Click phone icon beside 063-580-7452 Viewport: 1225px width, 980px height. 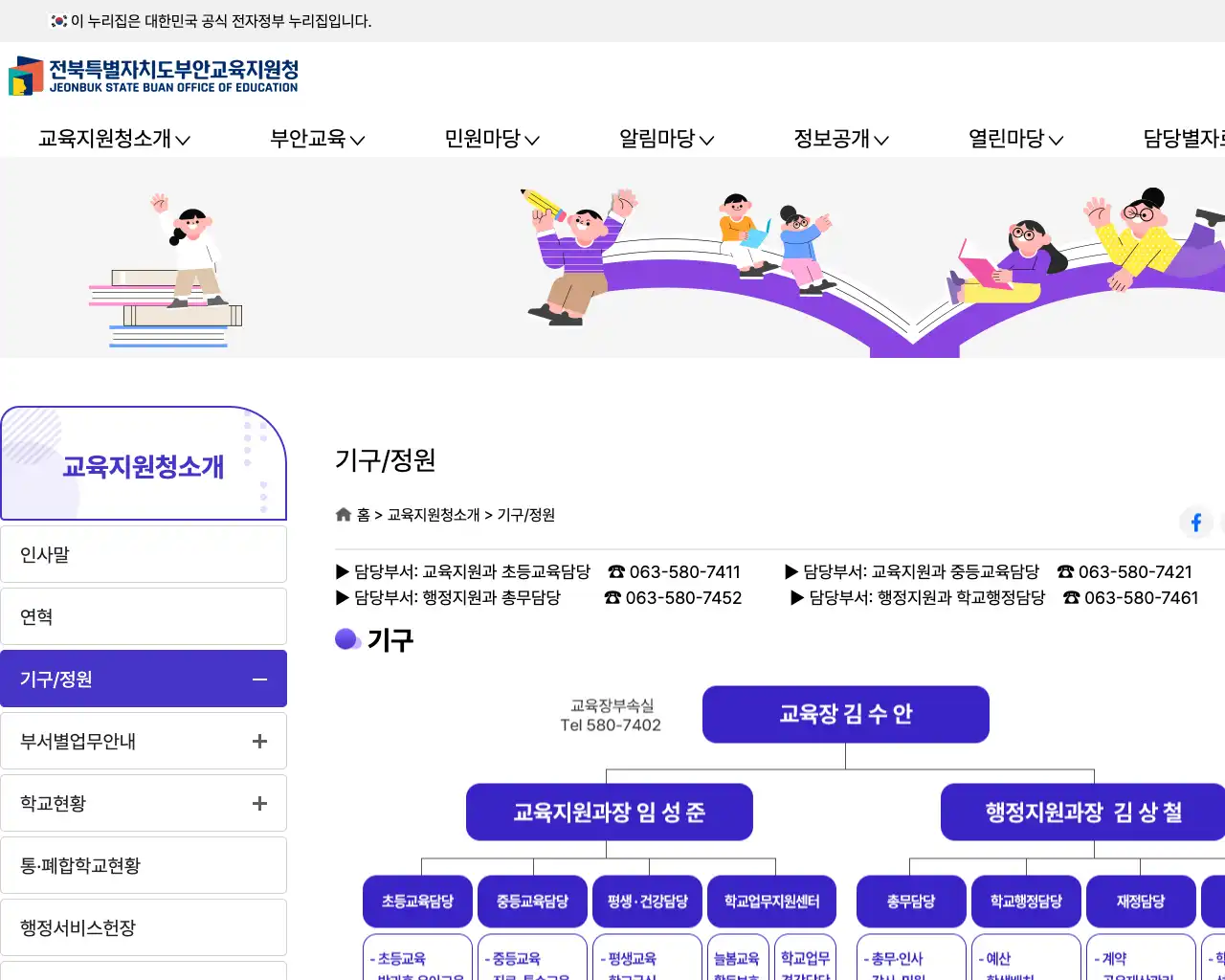tap(615, 597)
